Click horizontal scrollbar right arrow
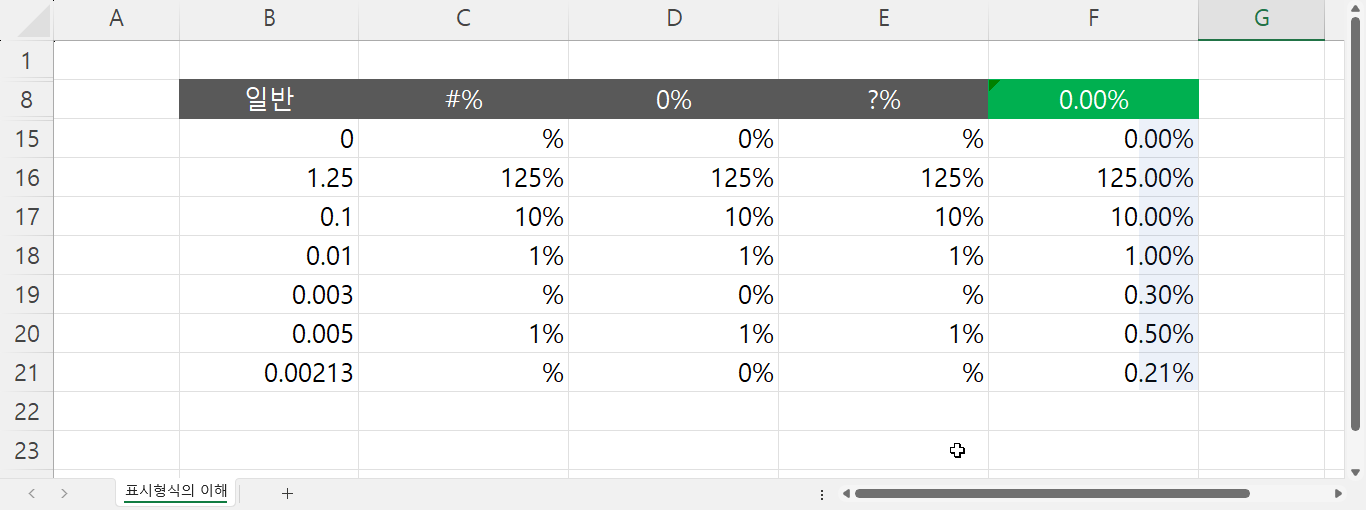Image resolution: width=1366 pixels, height=510 pixels. point(1338,493)
